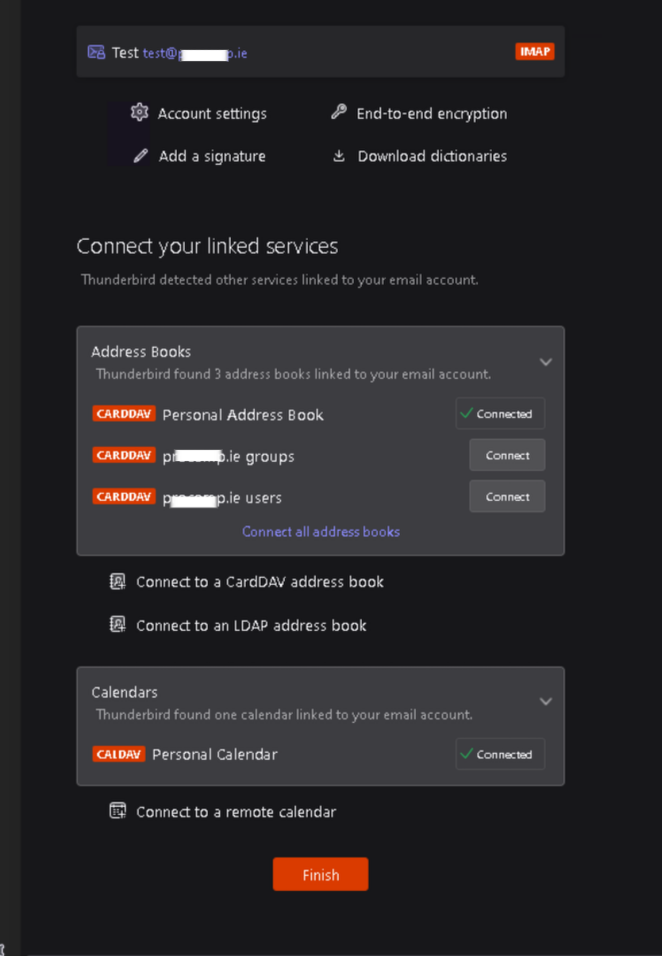
Task: Connect the .ie groups address book
Action: [x=507, y=455]
